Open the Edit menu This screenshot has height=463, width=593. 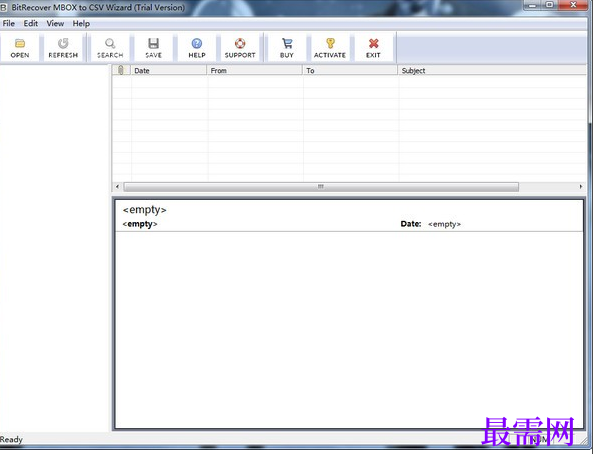point(31,23)
